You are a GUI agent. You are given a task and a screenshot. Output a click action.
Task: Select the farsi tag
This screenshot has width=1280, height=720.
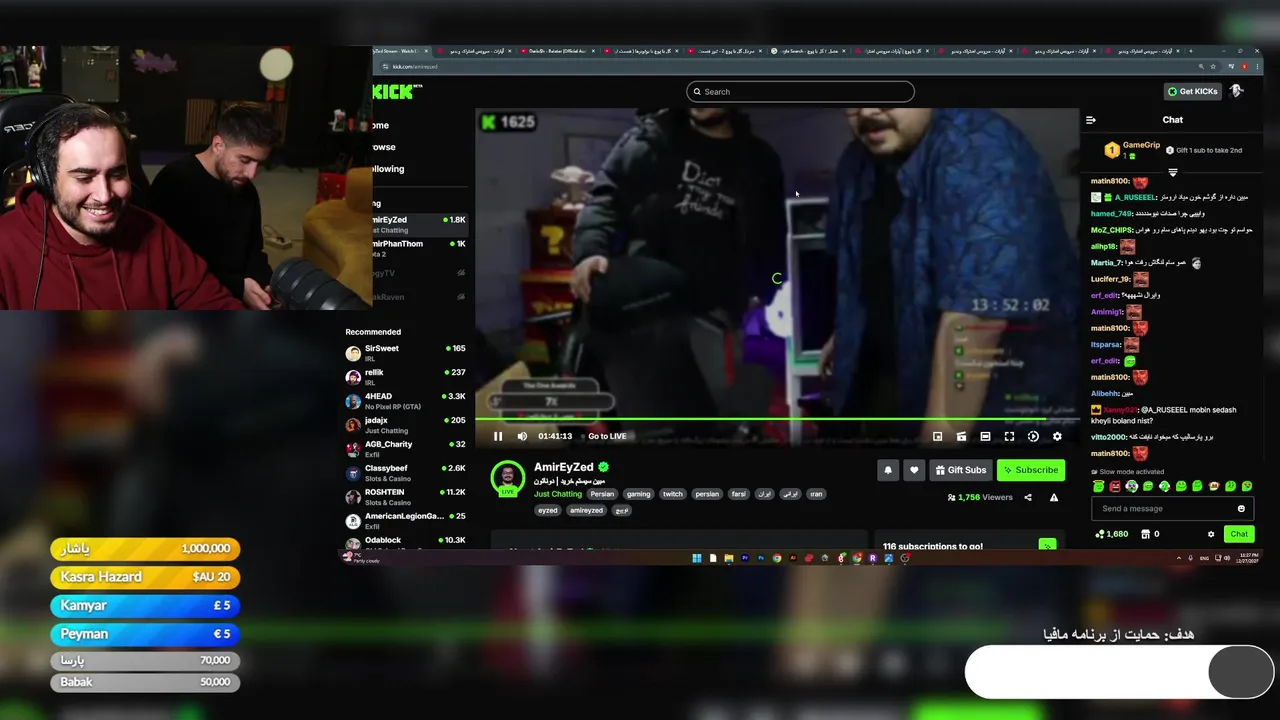(x=738, y=494)
